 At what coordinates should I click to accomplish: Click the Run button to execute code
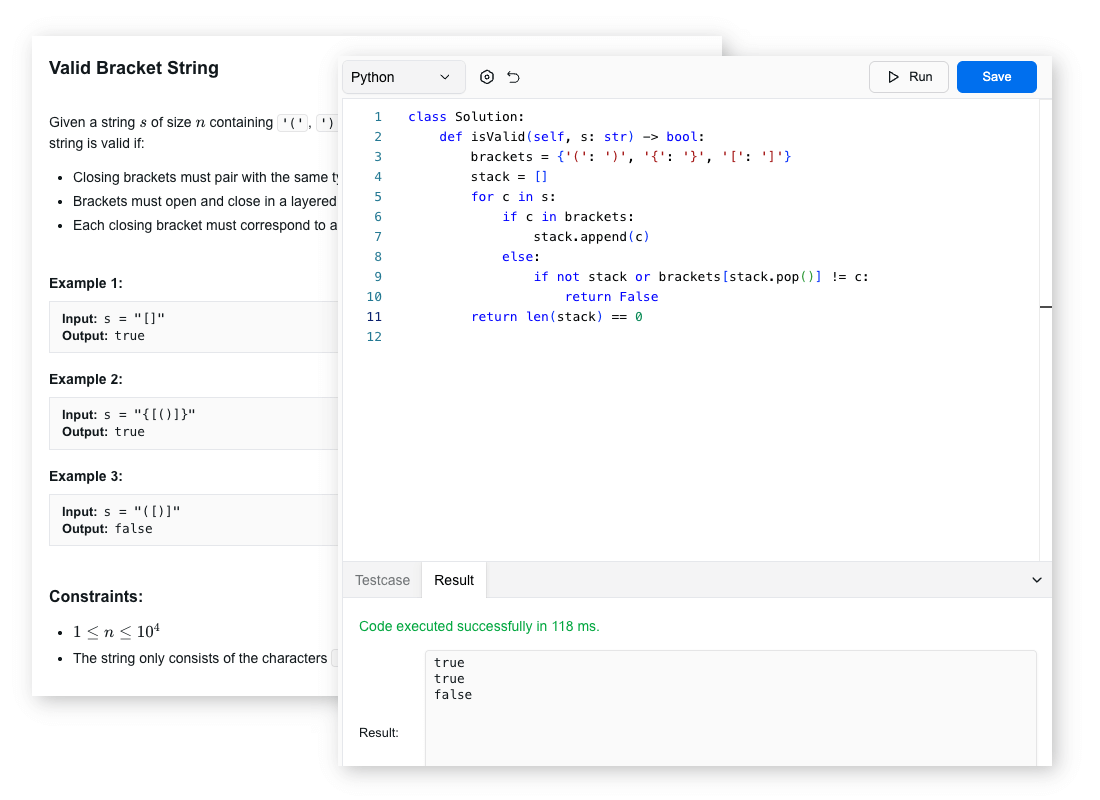pos(908,76)
